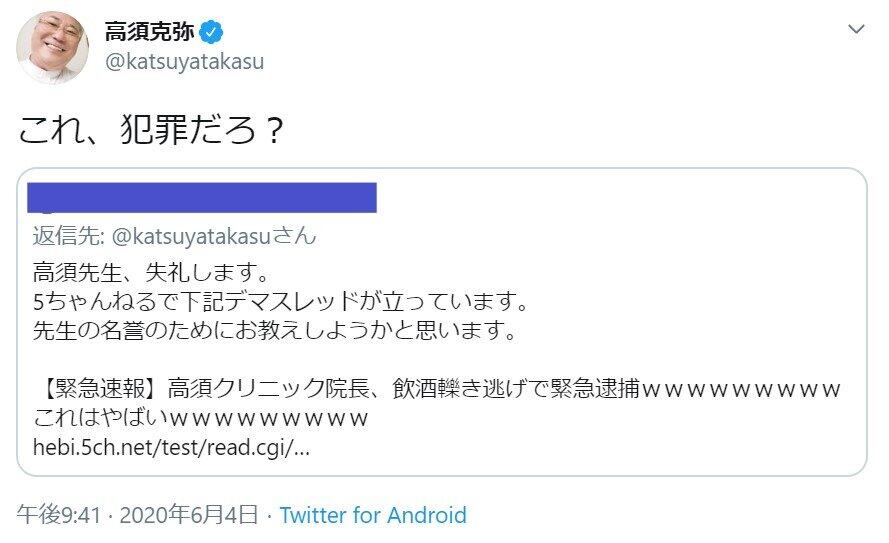Open the hebi.5ch.net/test/read.cgi link

172,447
